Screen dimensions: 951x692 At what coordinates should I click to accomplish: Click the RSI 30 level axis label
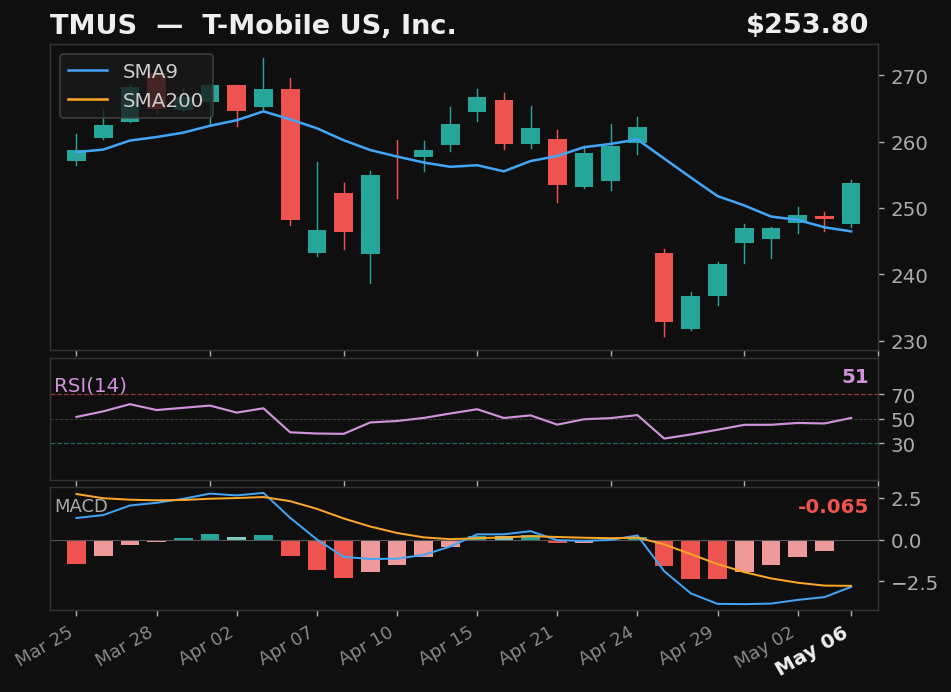902,445
